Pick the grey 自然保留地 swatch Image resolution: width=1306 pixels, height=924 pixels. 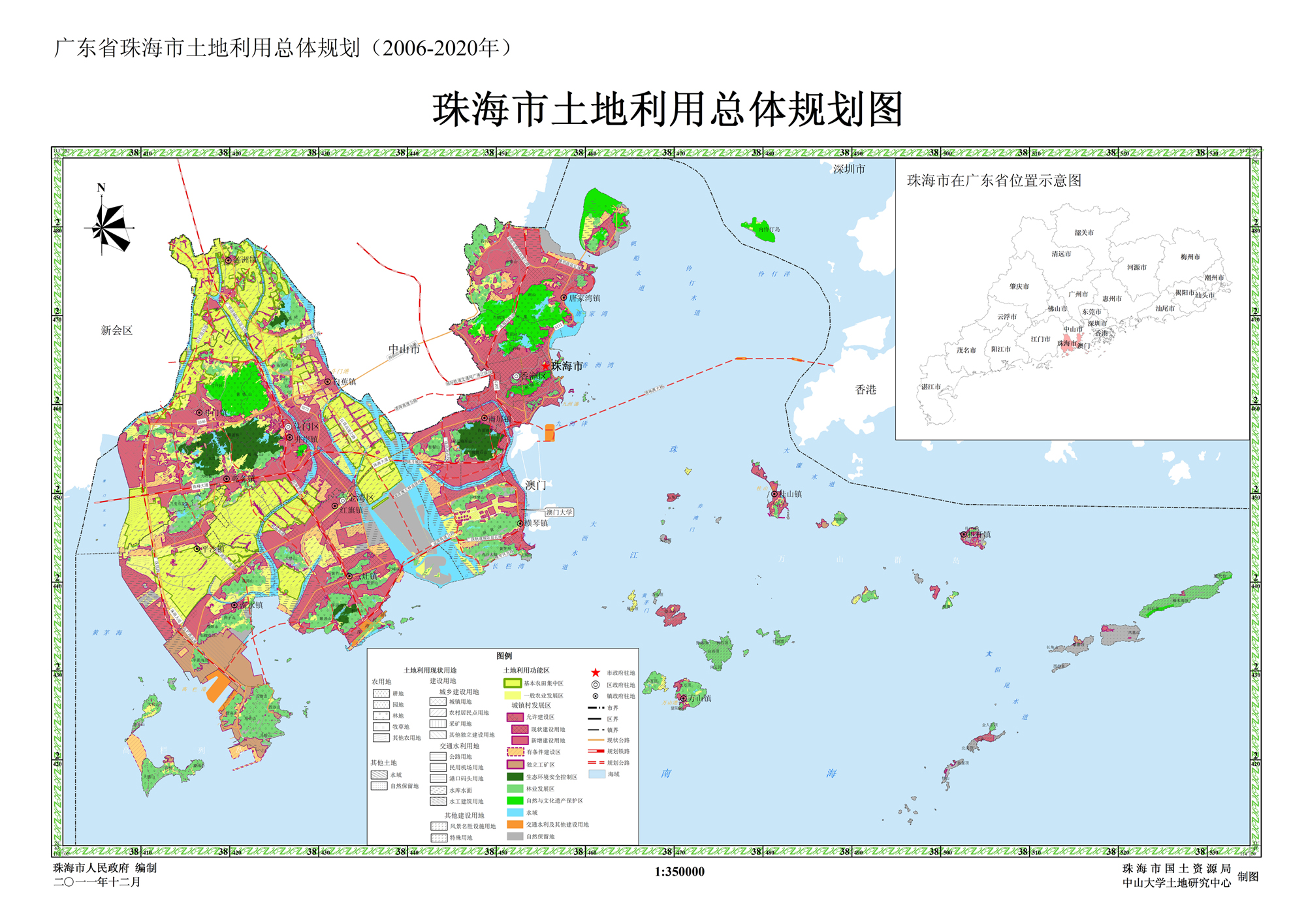pos(515,836)
